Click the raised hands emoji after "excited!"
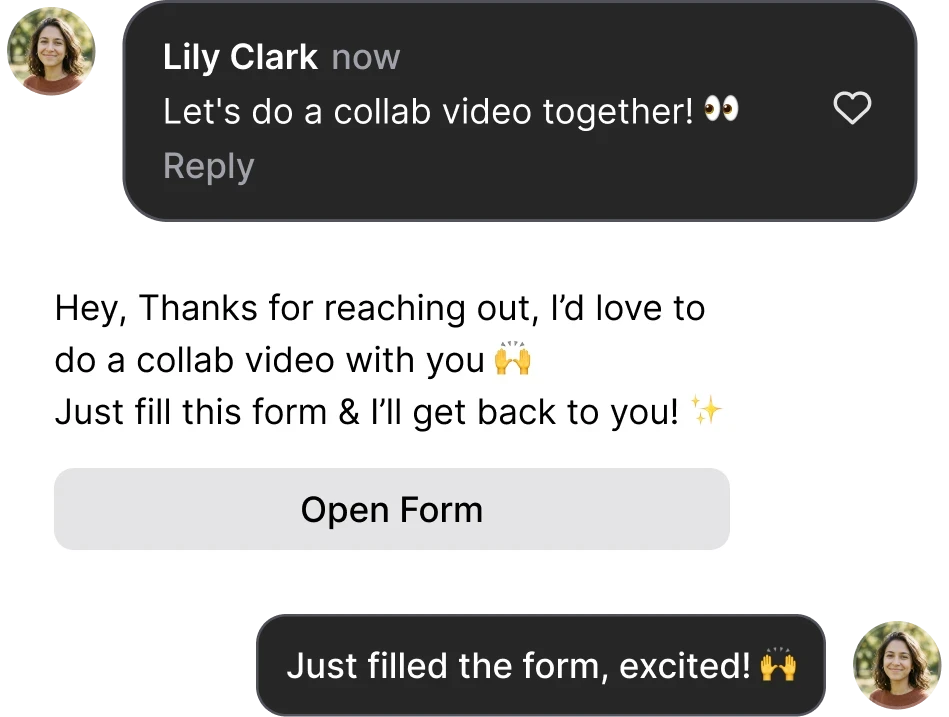The width and height of the screenshot is (949, 717). (778, 664)
